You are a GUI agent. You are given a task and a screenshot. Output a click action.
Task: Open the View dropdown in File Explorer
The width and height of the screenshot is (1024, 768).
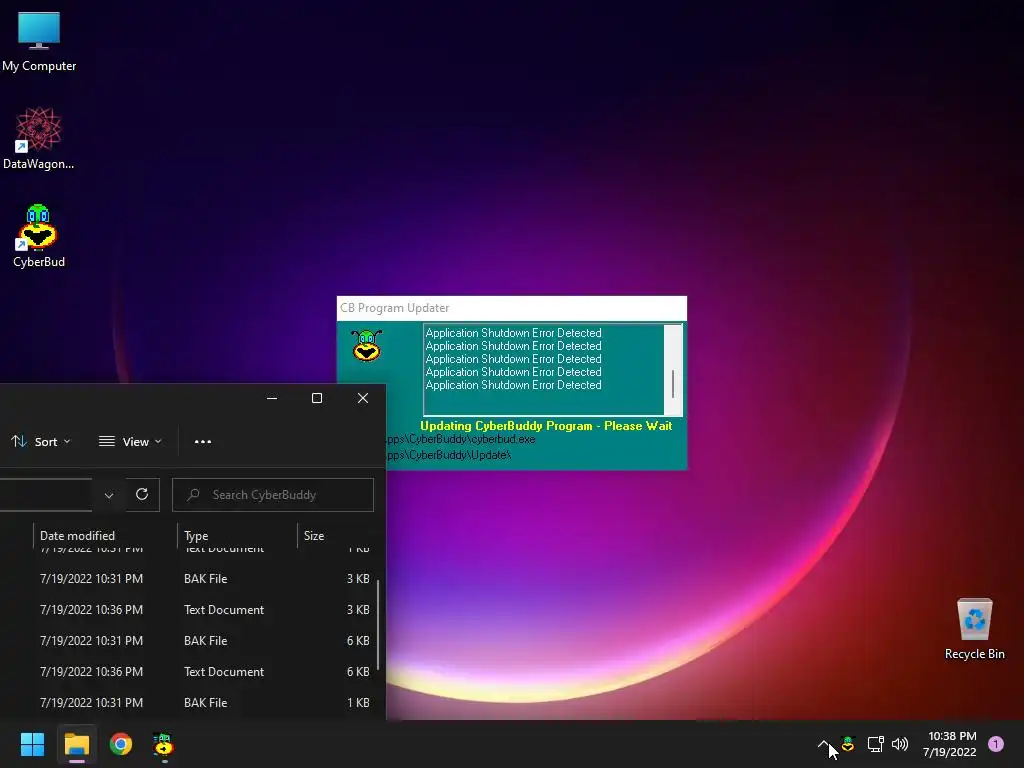tap(130, 441)
